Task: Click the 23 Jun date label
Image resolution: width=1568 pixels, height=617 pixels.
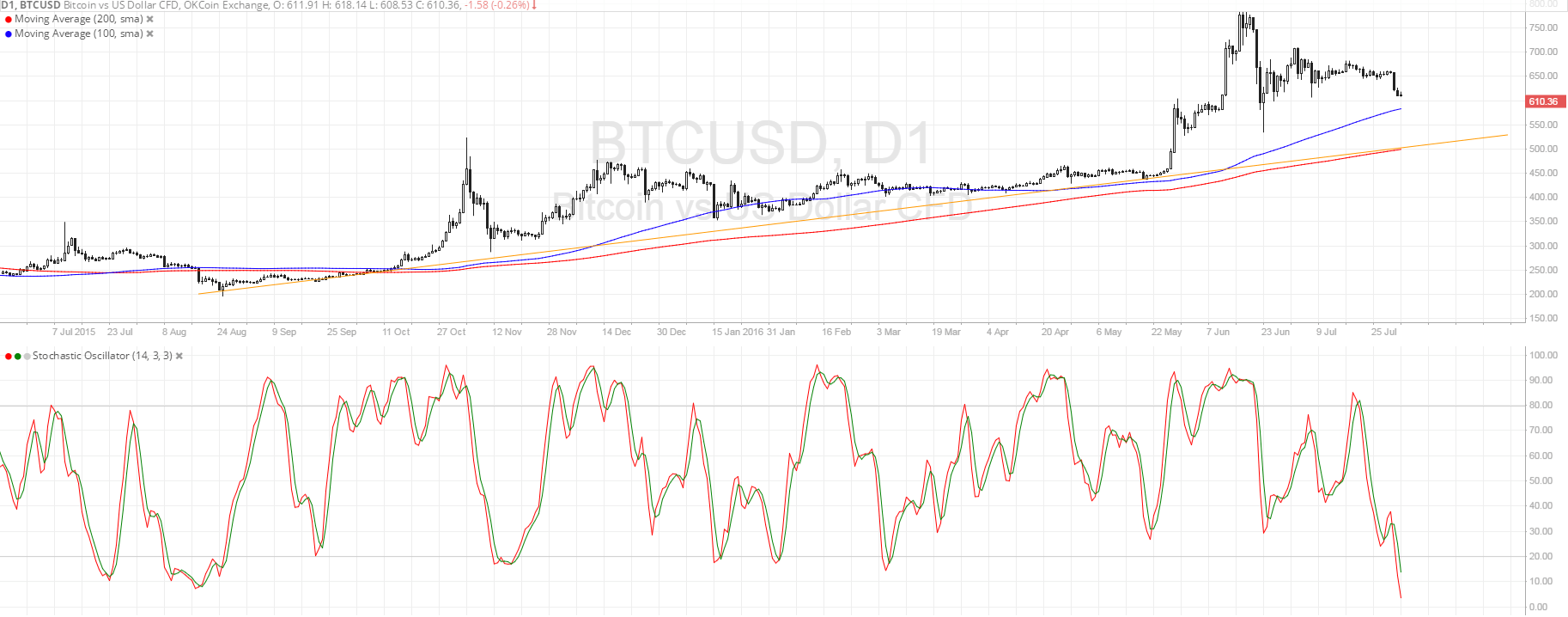Action: coord(1275,332)
